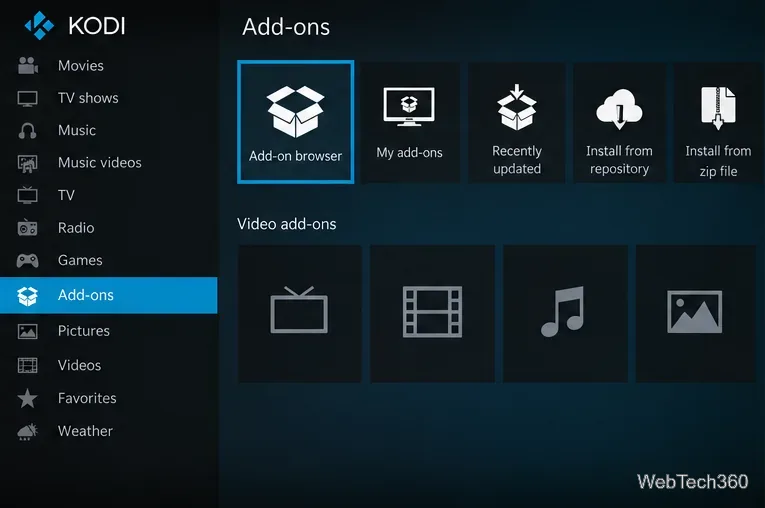
Task: Open the music note add-on tile
Action: click(x=565, y=313)
